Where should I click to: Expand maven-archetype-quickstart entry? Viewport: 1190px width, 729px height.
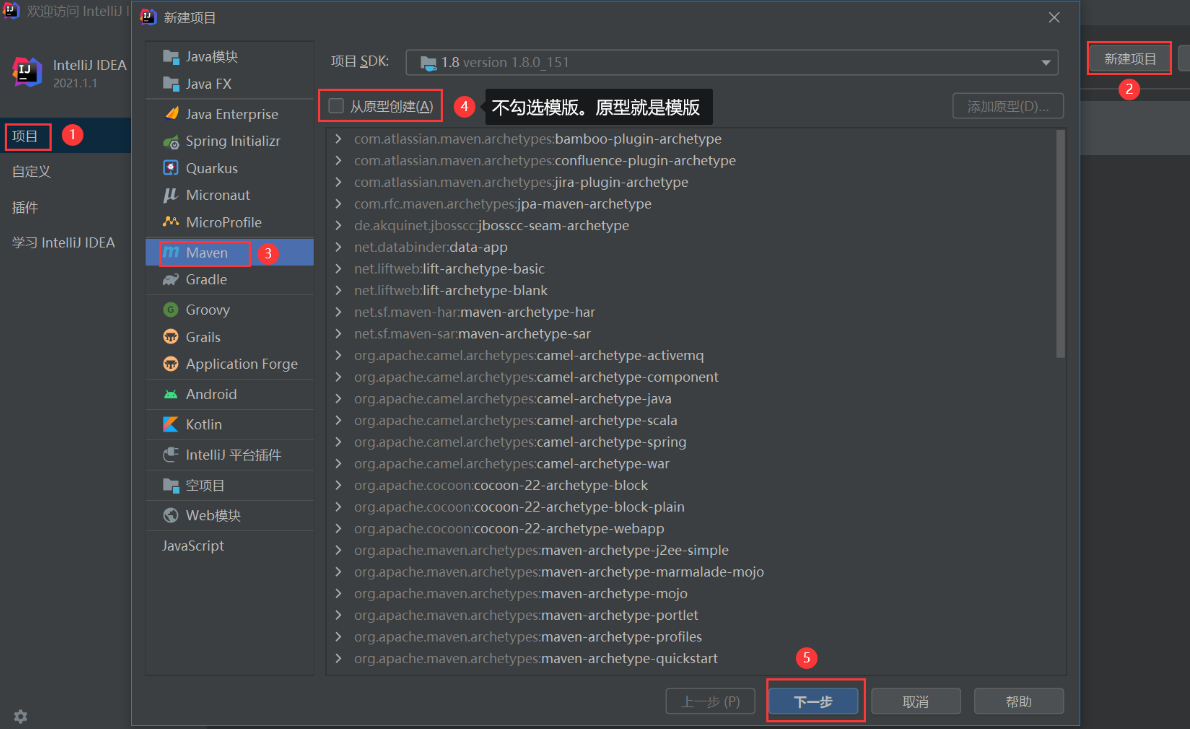click(338, 658)
